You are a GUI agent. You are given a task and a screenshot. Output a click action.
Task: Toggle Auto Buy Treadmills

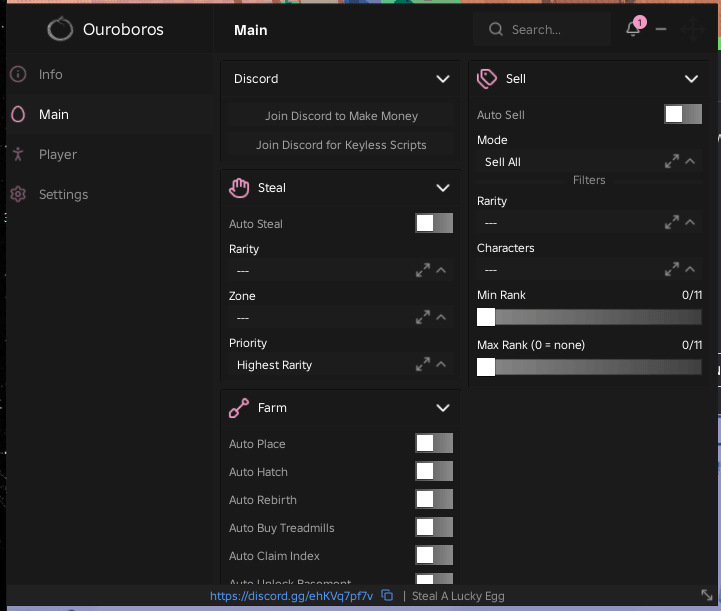434,527
